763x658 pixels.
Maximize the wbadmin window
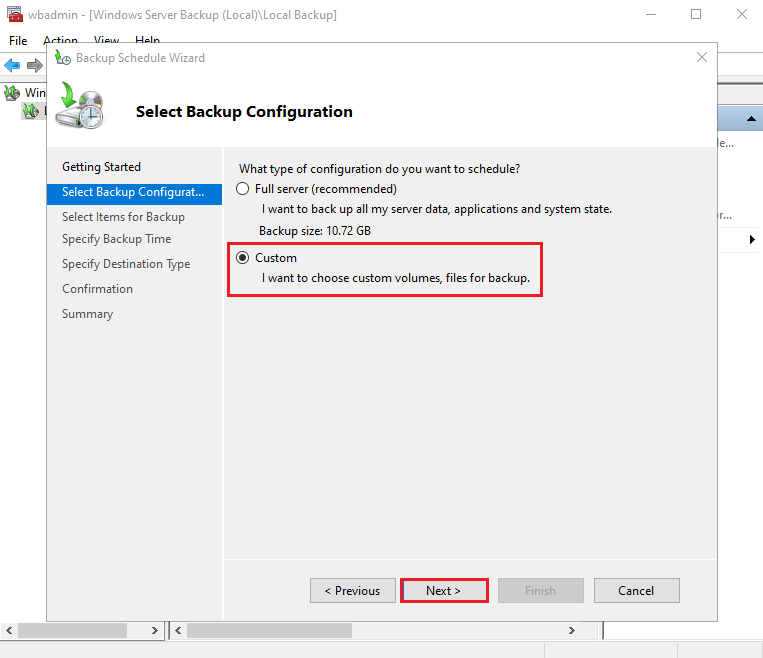coord(696,15)
